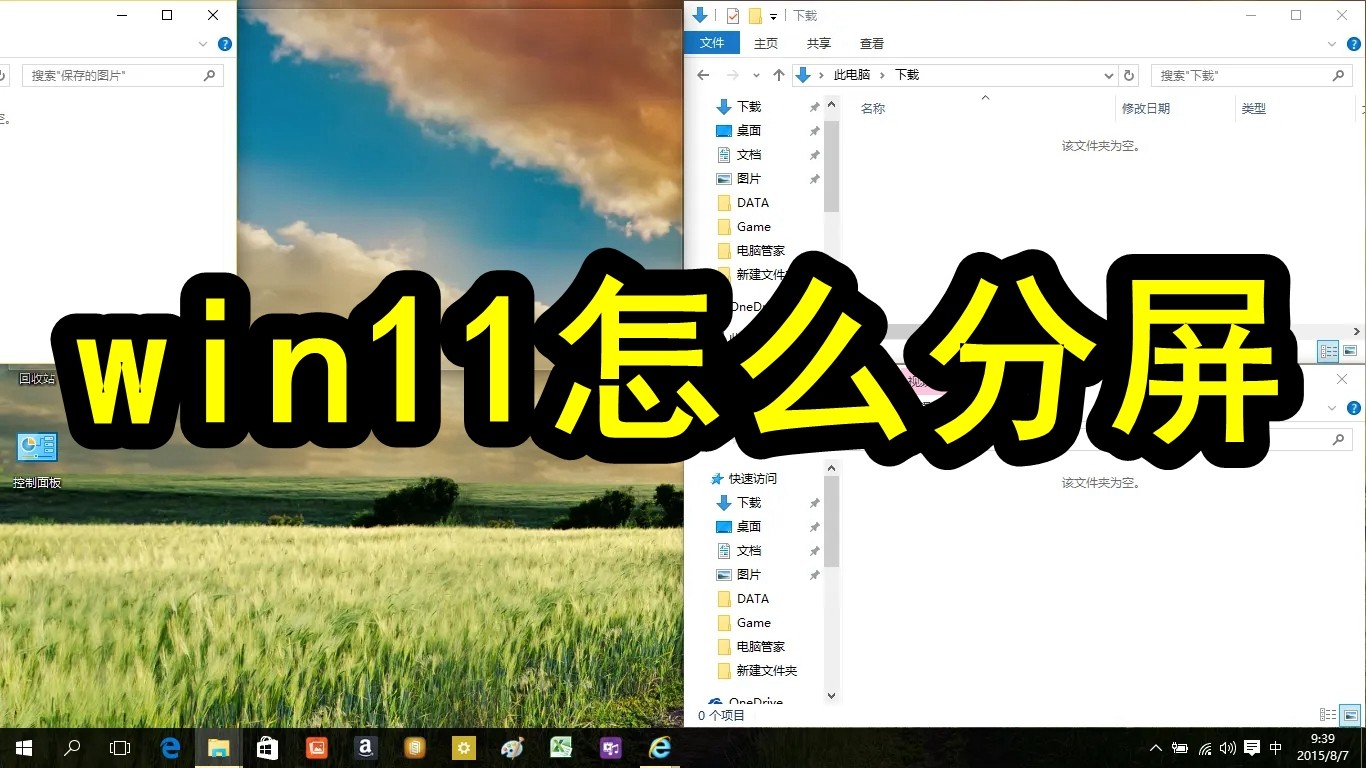Open the 主页 ribbon tab

(766, 44)
